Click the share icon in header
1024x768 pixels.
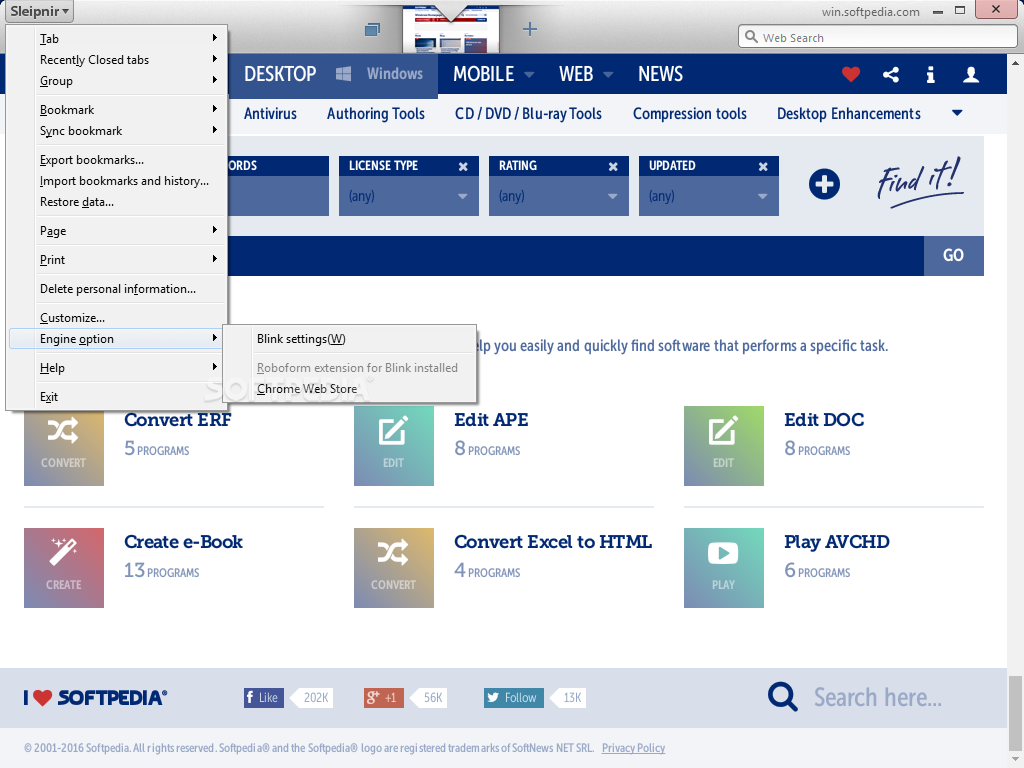click(891, 74)
